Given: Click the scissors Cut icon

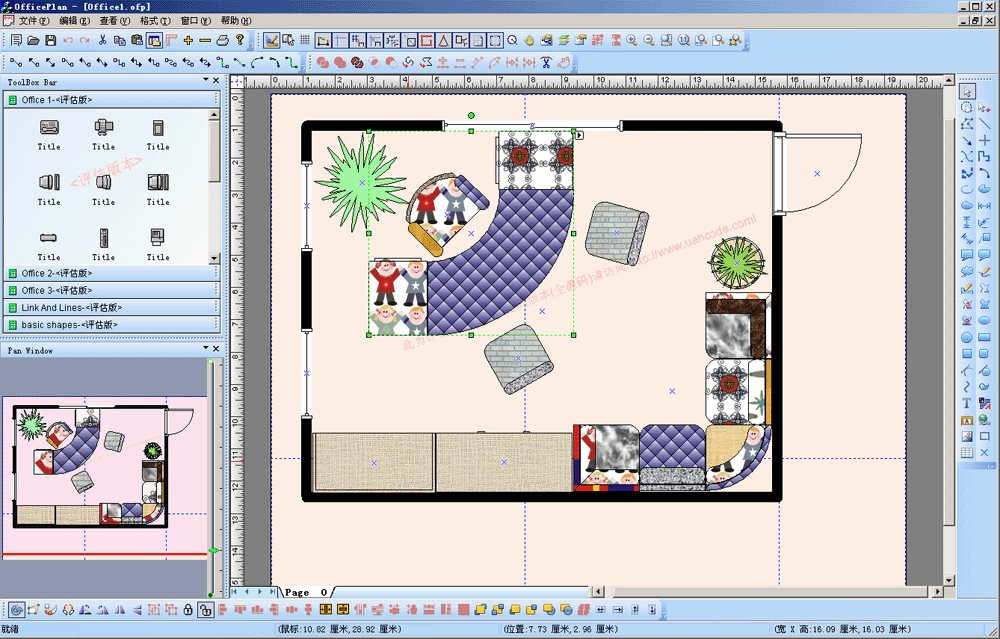Looking at the screenshot, I should [x=102, y=41].
